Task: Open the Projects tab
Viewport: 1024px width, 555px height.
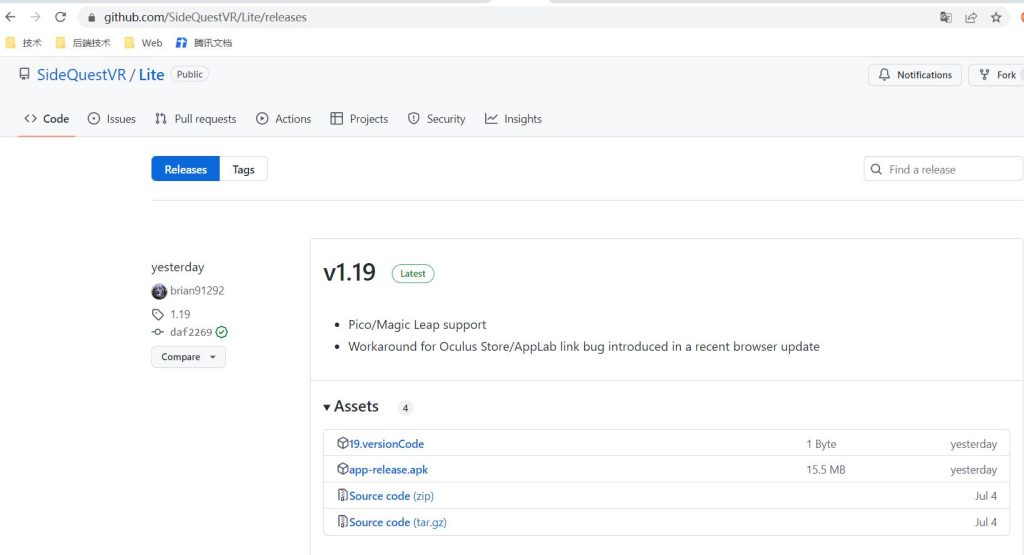Action: pyautogui.click(x=359, y=119)
